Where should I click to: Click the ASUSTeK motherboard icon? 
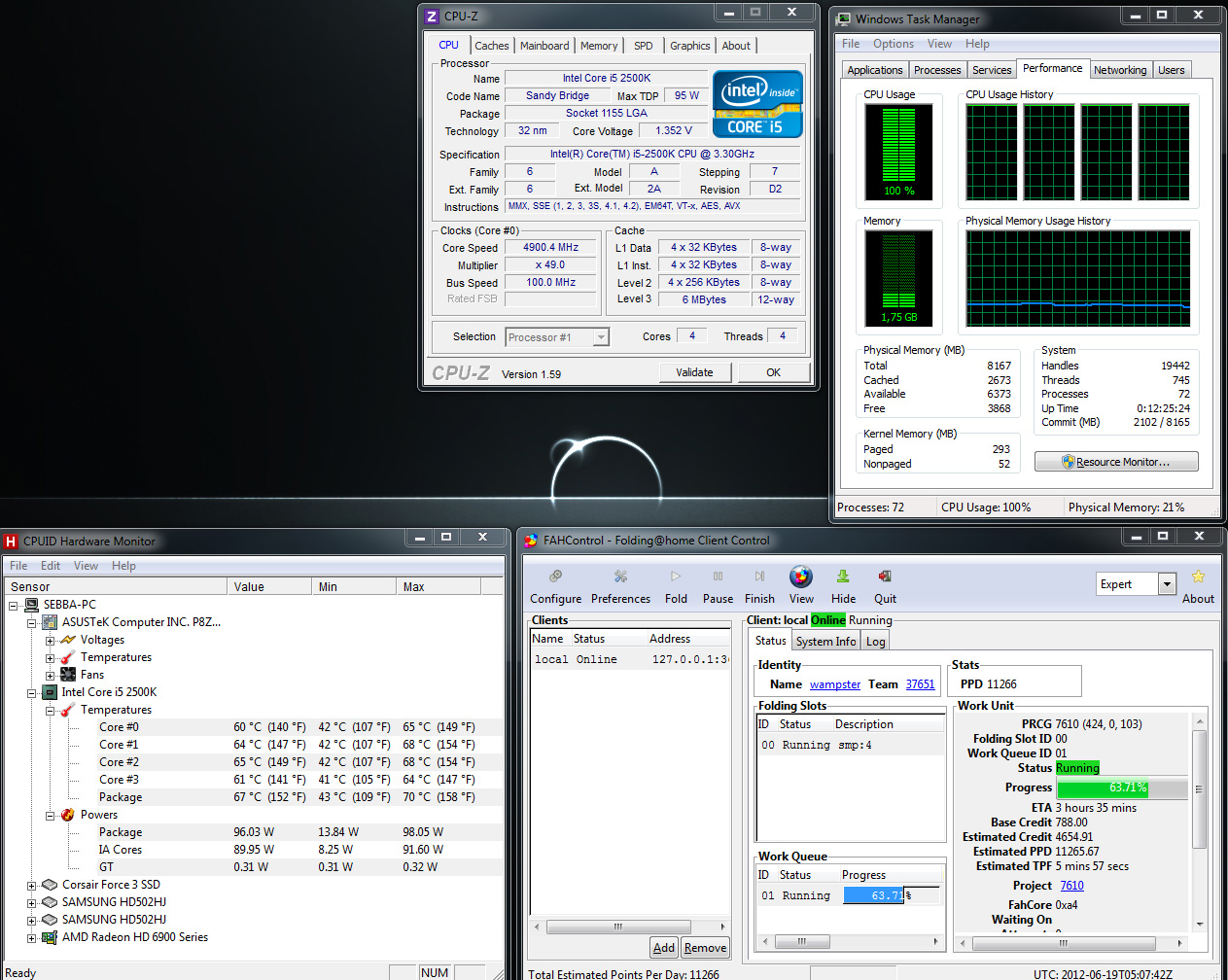pyautogui.click(x=50, y=622)
